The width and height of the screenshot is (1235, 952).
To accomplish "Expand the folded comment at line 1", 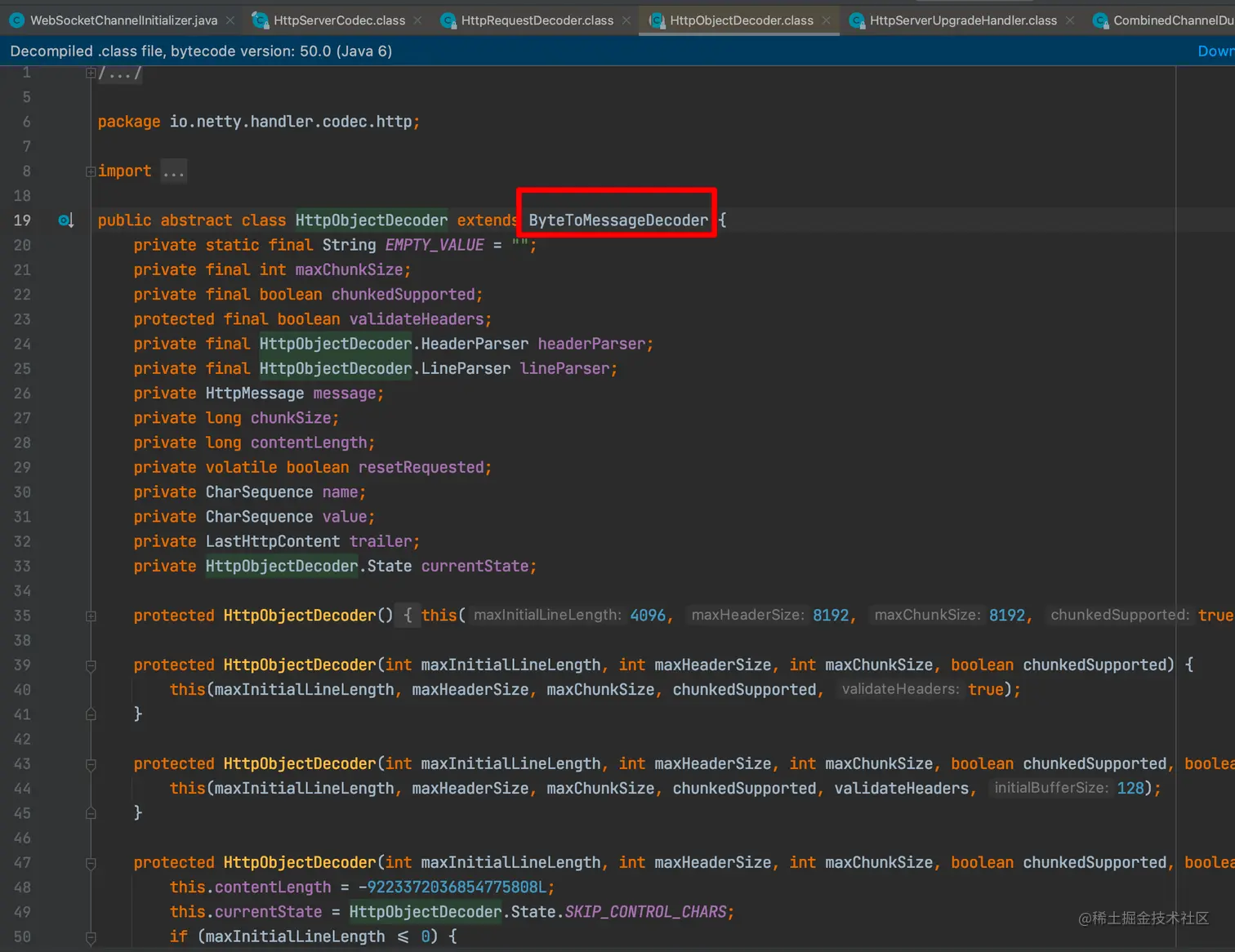I will coord(91,73).
